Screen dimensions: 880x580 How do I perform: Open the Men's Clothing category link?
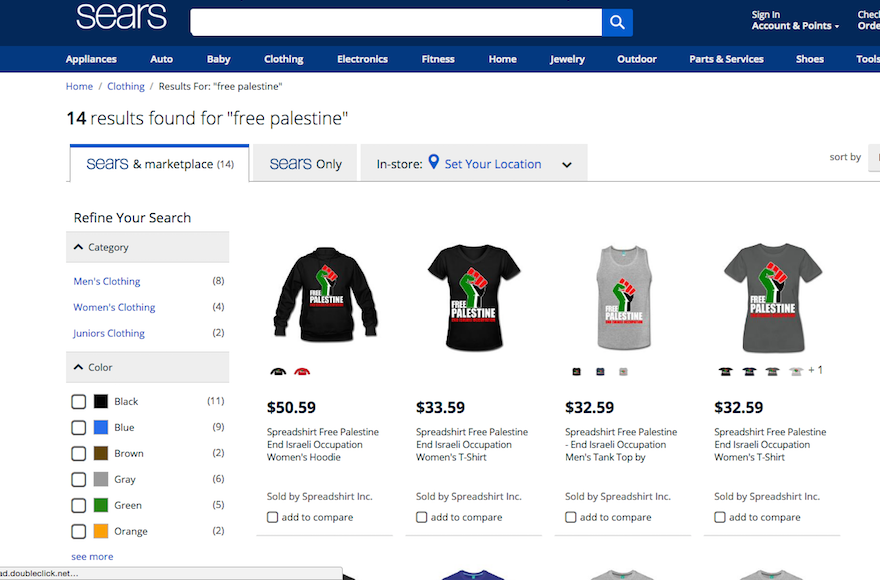coord(107,281)
